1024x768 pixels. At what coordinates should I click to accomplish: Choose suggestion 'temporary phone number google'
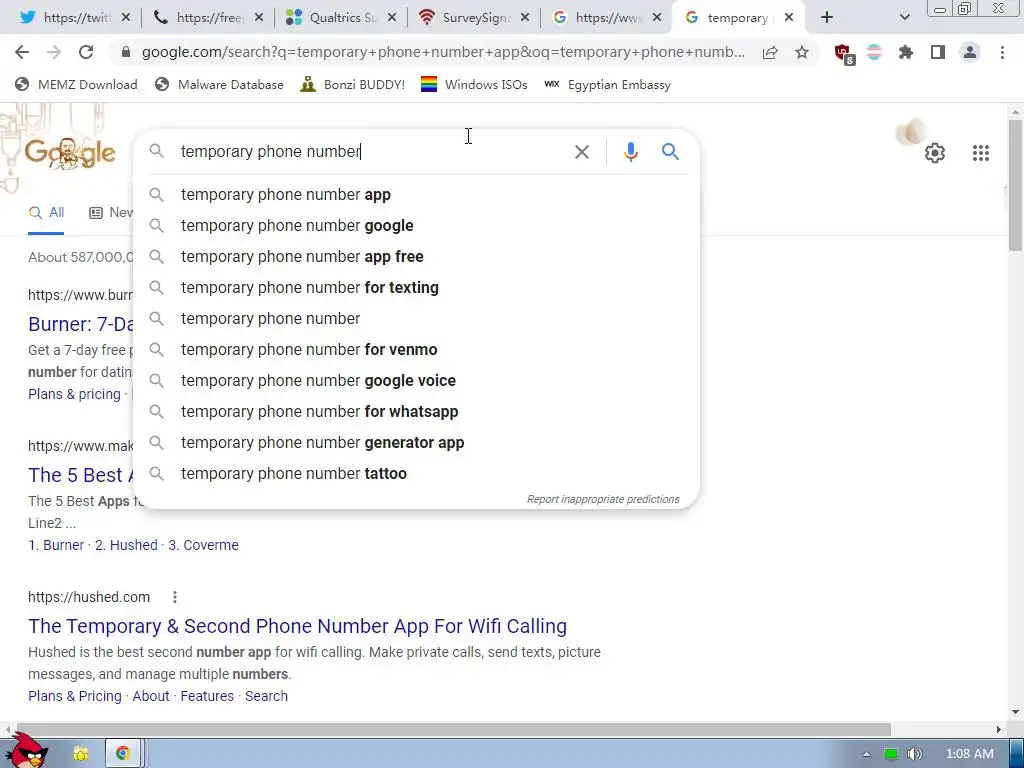tap(416, 225)
